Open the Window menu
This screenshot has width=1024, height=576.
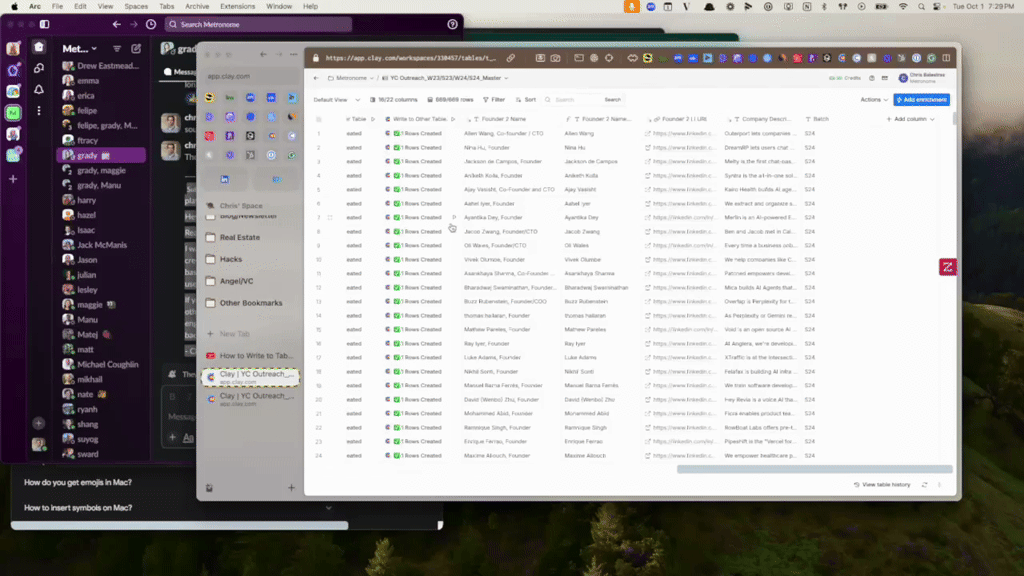[x=279, y=7]
